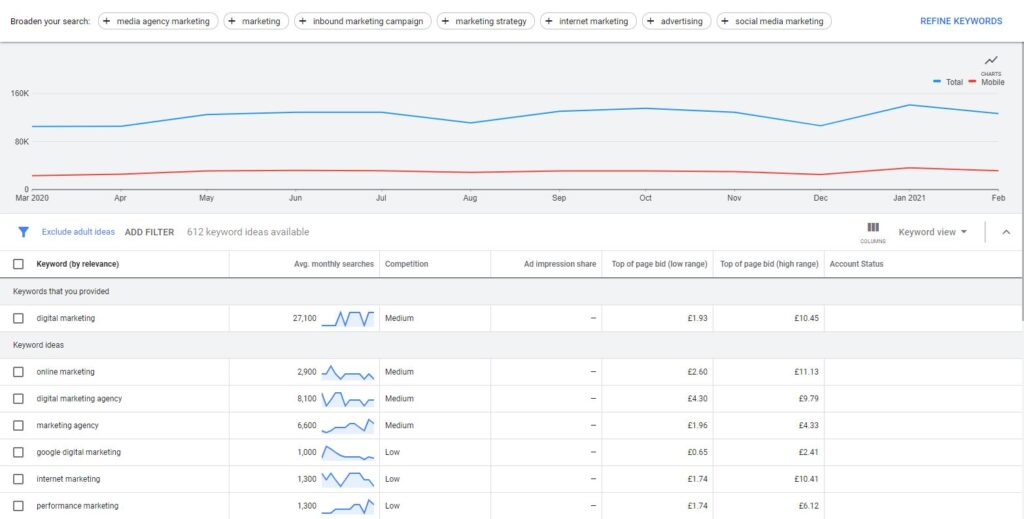1024x519 pixels.
Task: Tick the select-all keywords header checkbox
Action: tap(18, 264)
